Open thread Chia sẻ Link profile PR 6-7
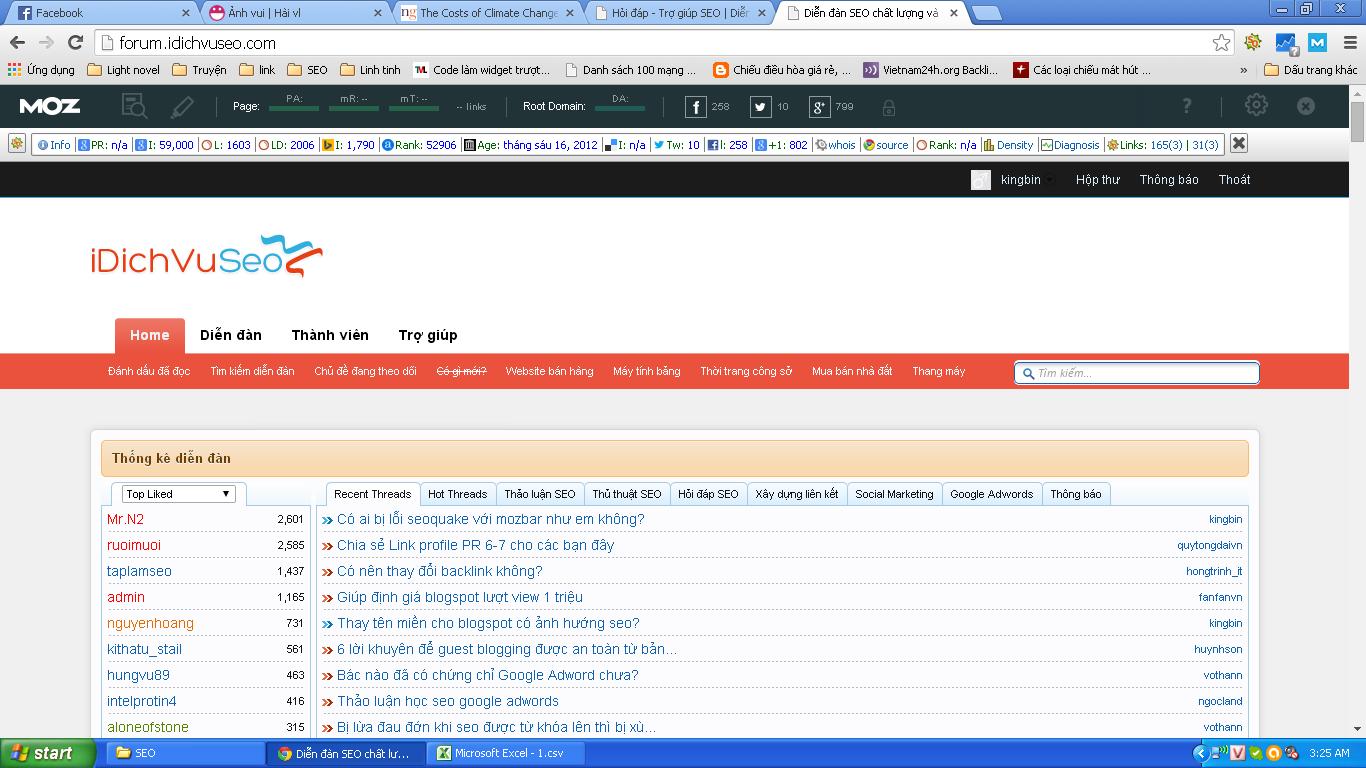 pyautogui.click(x=476, y=545)
